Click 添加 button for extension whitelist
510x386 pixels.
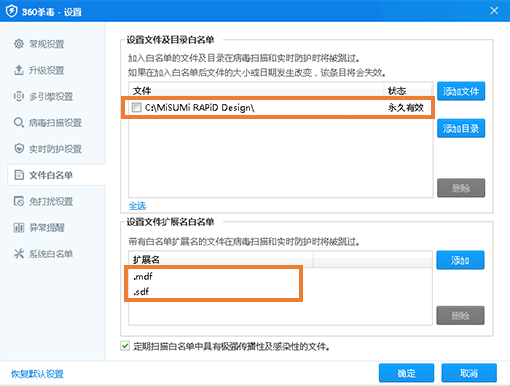(x=460, y=260)
